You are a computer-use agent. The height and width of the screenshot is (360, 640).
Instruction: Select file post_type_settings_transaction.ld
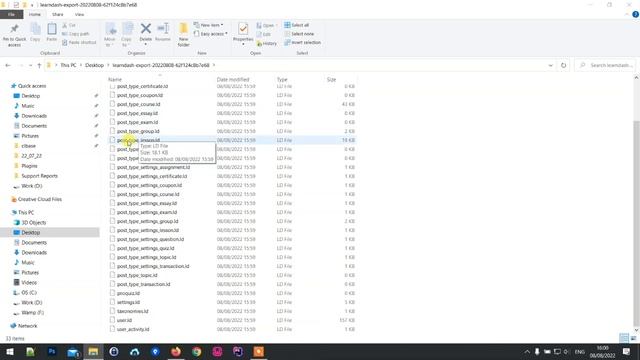click(153, 266)
